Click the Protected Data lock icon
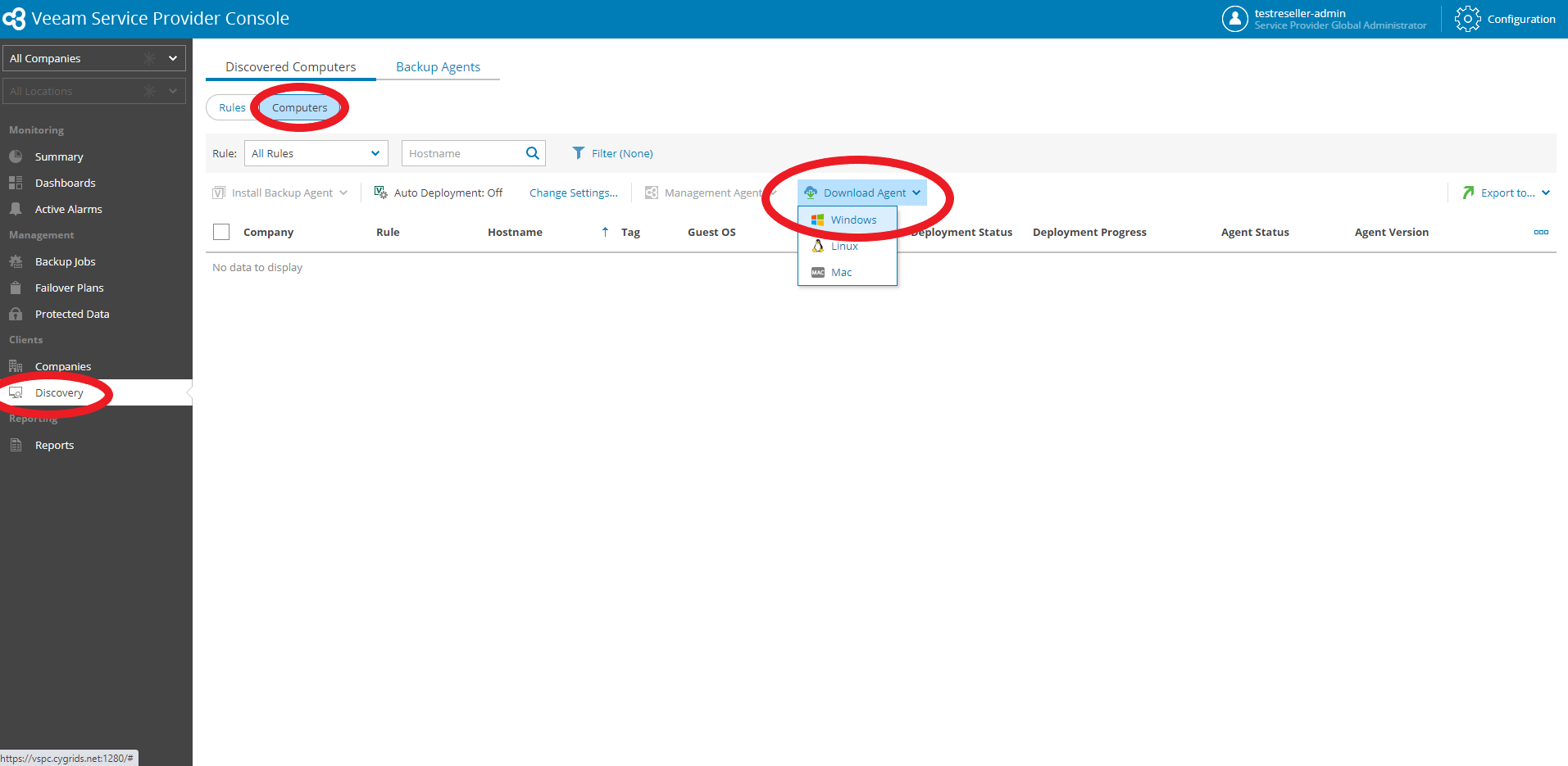Image resolution: width=1568 pixels, height=766 pixels. coord(16,314)
